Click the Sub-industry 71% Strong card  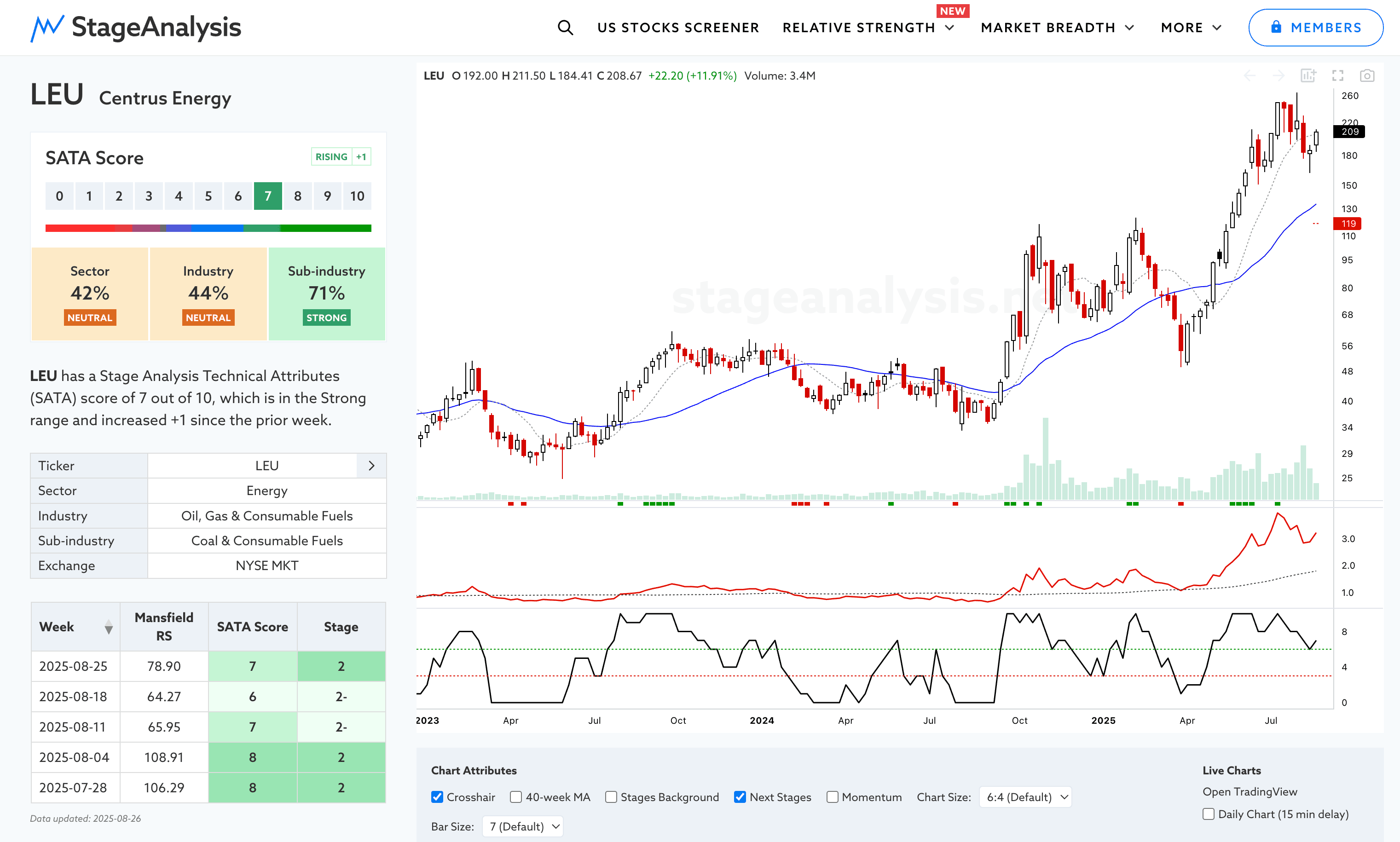point(327,294)
